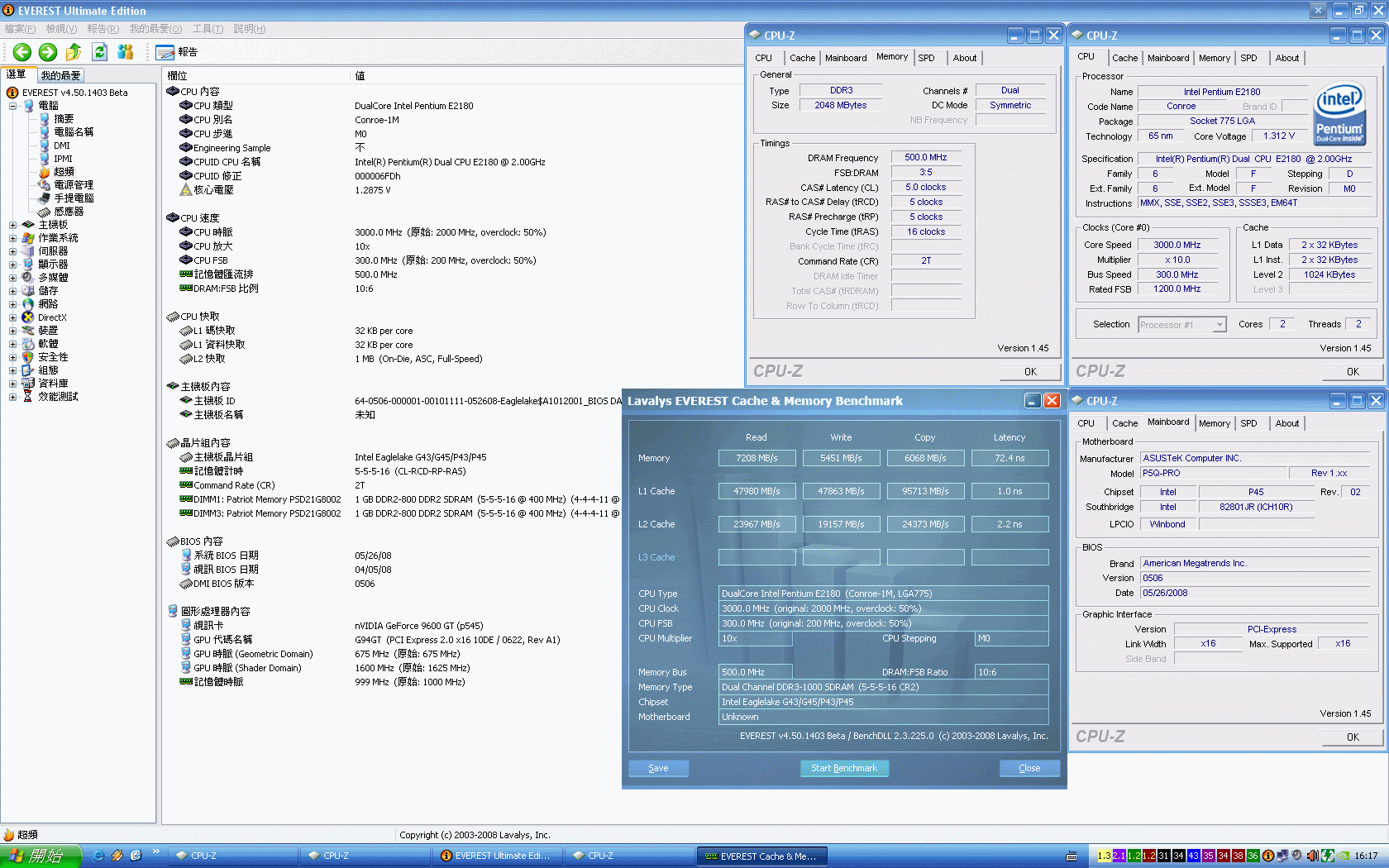Click the 欄位 field column header
The image size is (1389, 868).
click(178, 75)
